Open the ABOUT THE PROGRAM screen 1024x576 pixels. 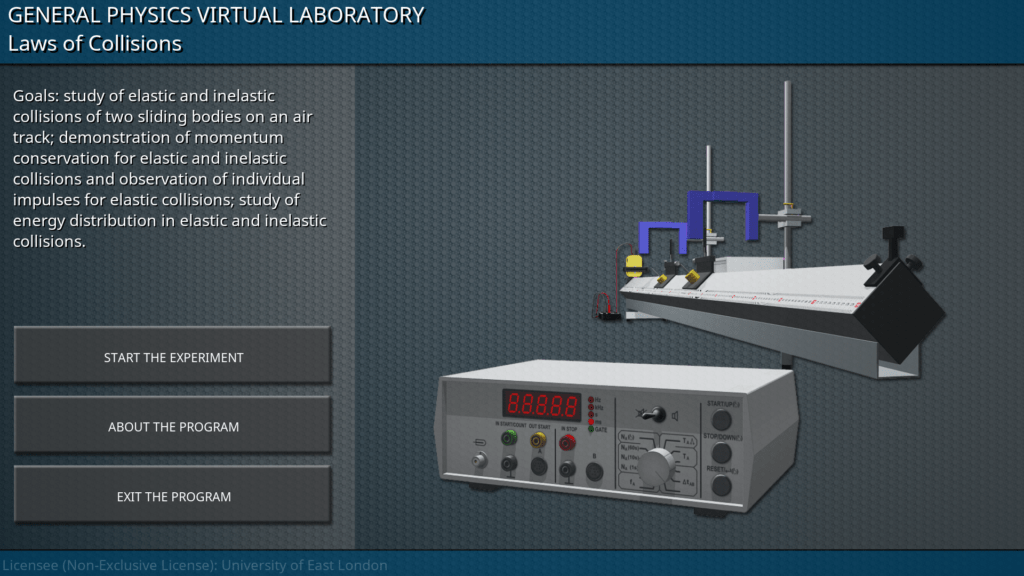coord(172,427)
